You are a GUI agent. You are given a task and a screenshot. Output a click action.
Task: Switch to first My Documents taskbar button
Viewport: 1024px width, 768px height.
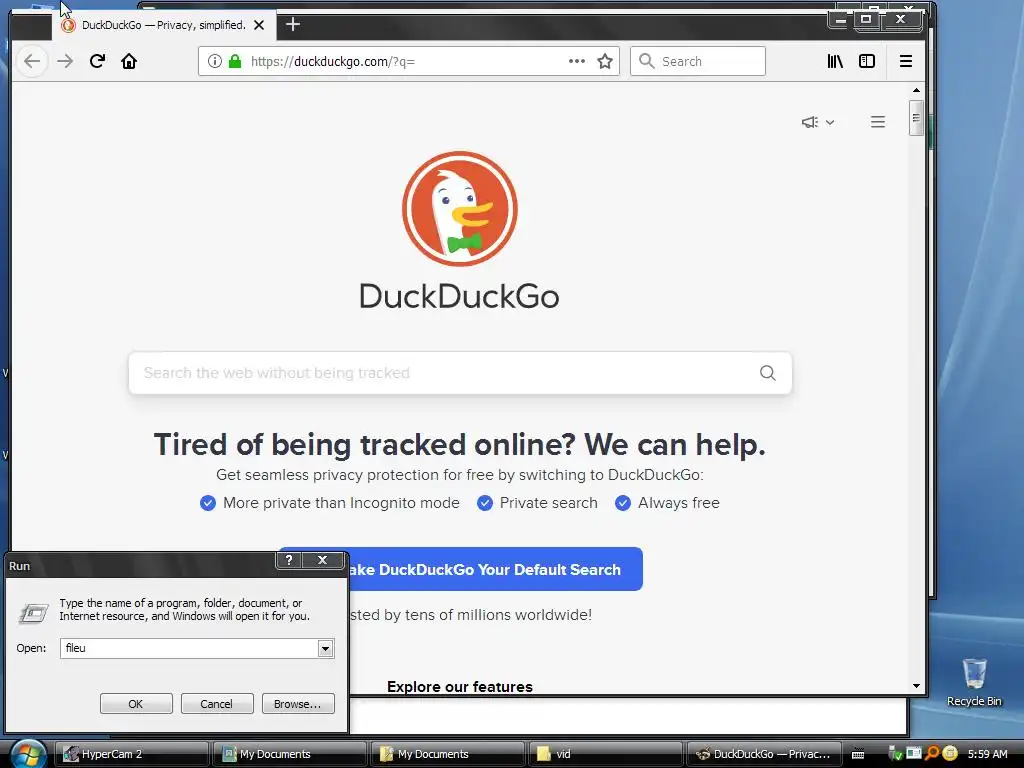pos(290,754)
